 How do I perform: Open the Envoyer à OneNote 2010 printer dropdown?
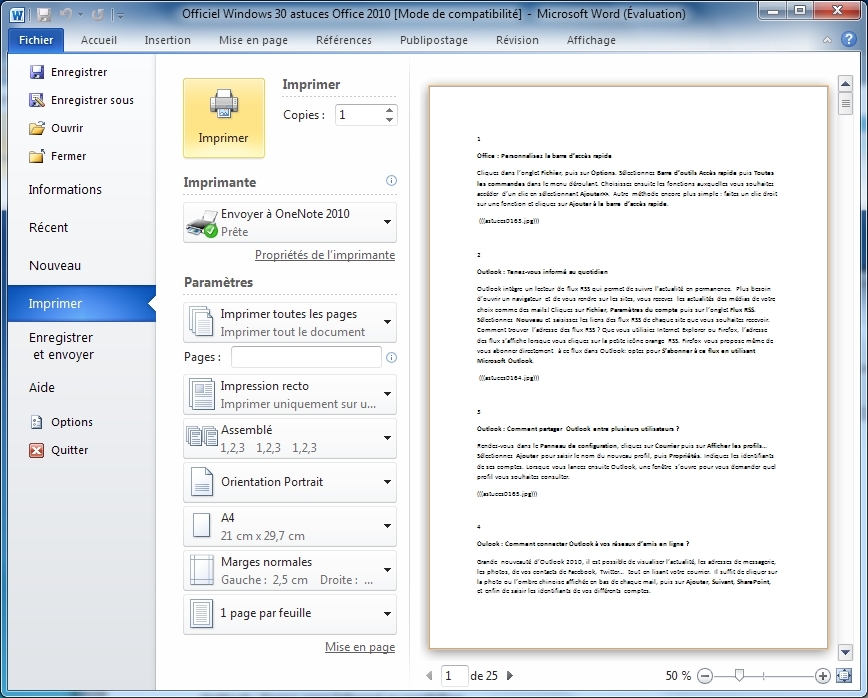[x=290, y=223]
